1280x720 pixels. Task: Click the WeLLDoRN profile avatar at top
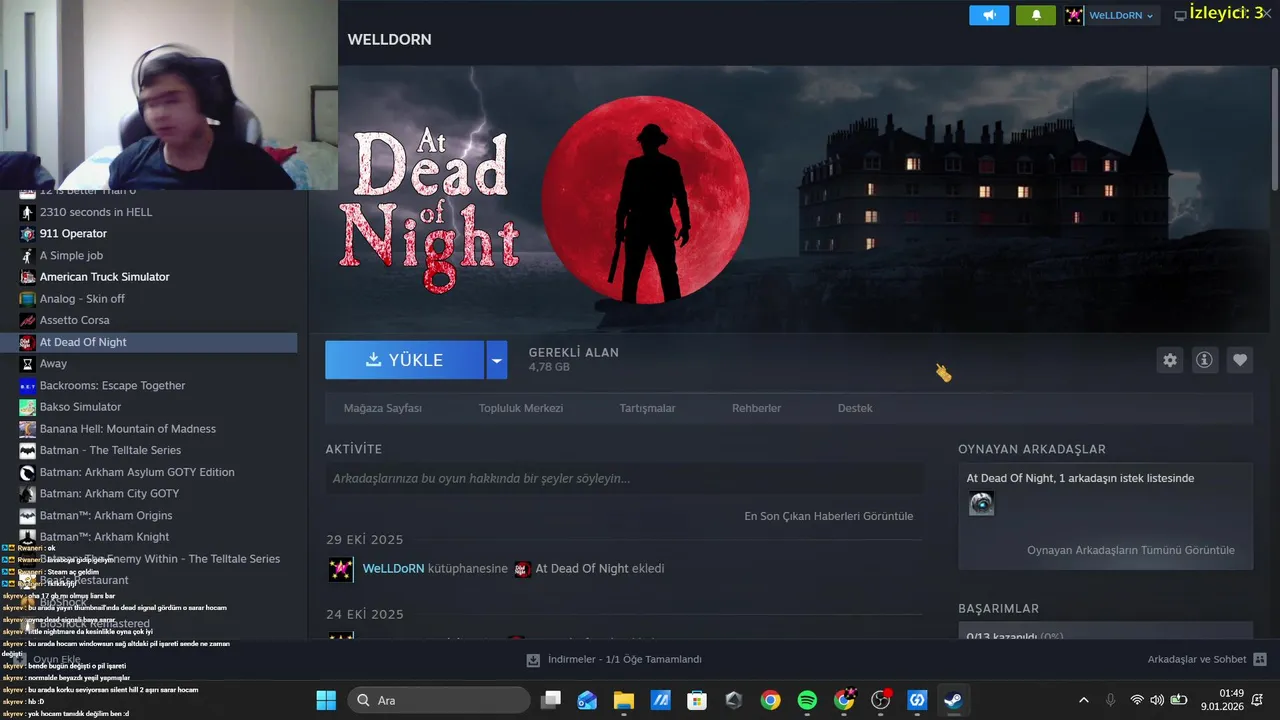click(x=1074, y=15)
